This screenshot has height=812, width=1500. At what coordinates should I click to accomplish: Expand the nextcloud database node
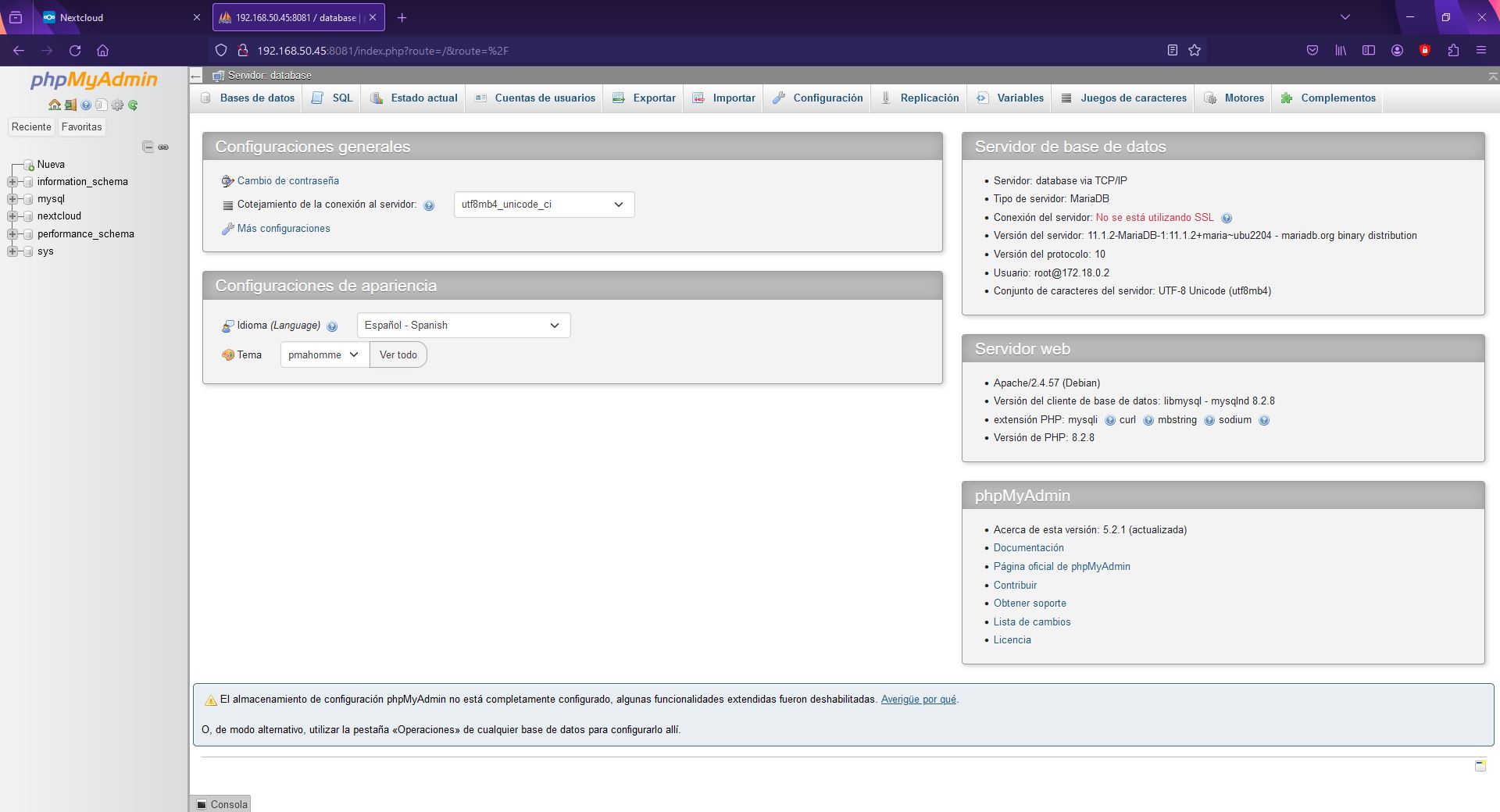tap(12, 216)
